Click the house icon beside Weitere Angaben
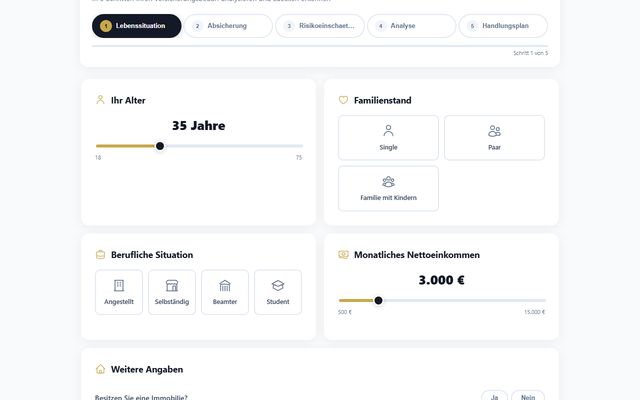The image size is (640, 400). click(x=100, y=369)
